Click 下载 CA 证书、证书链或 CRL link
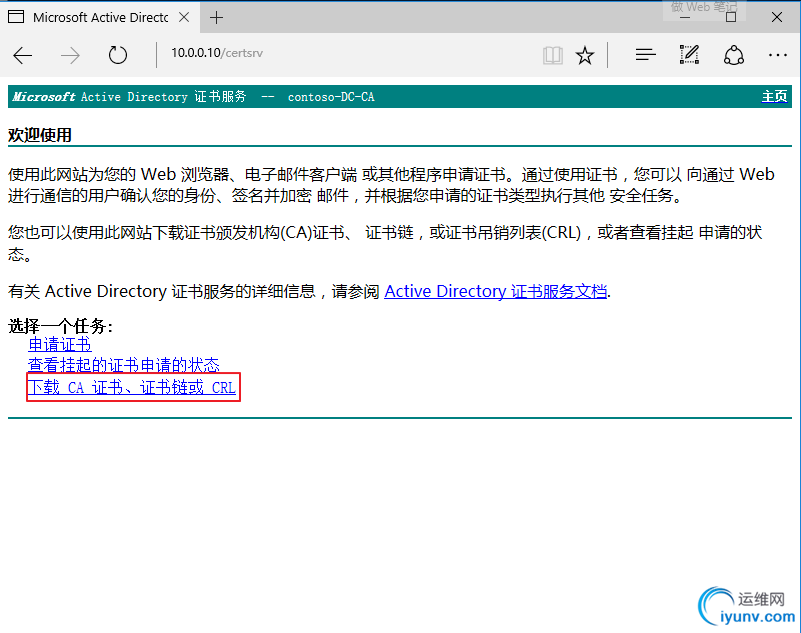 point(132,387)
